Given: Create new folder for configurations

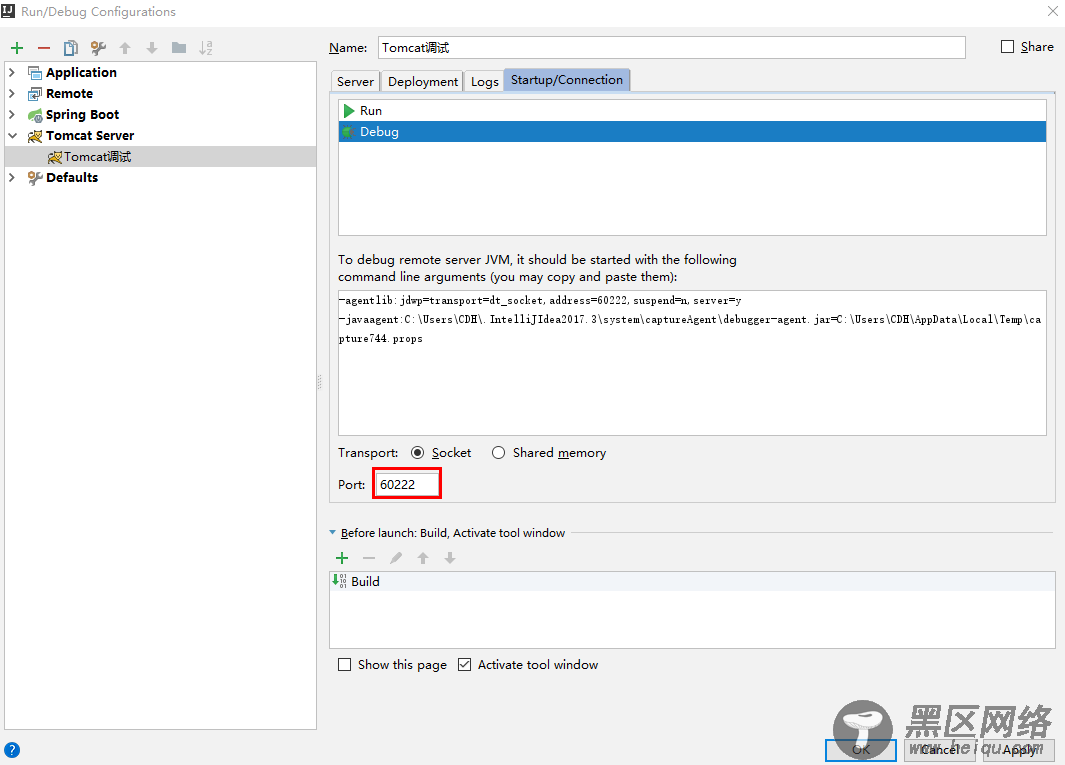Looking at the screenshot, I should coord(179,48).
